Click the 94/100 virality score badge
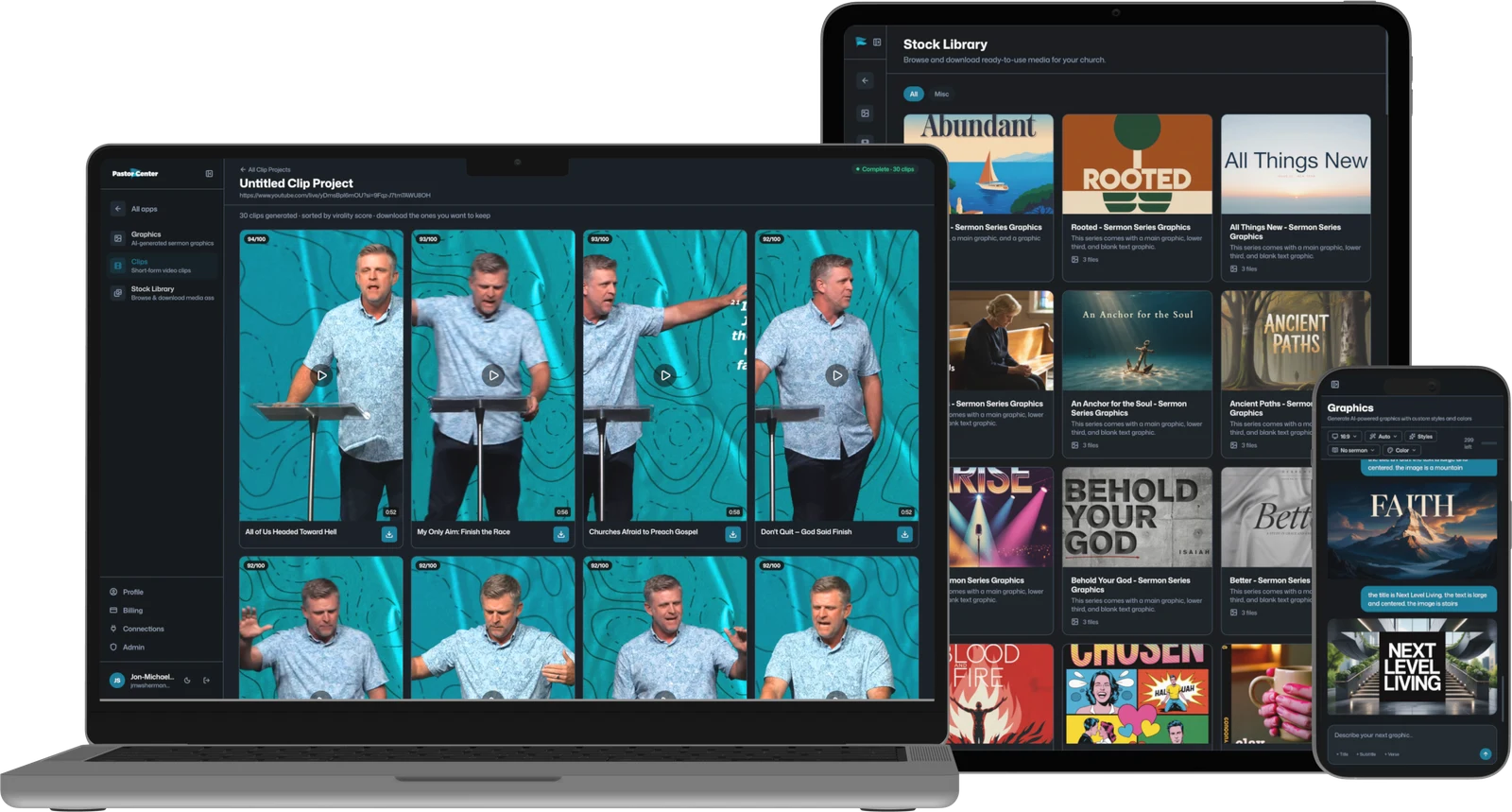Screen dimensions: 1512x812 [257, 239]
